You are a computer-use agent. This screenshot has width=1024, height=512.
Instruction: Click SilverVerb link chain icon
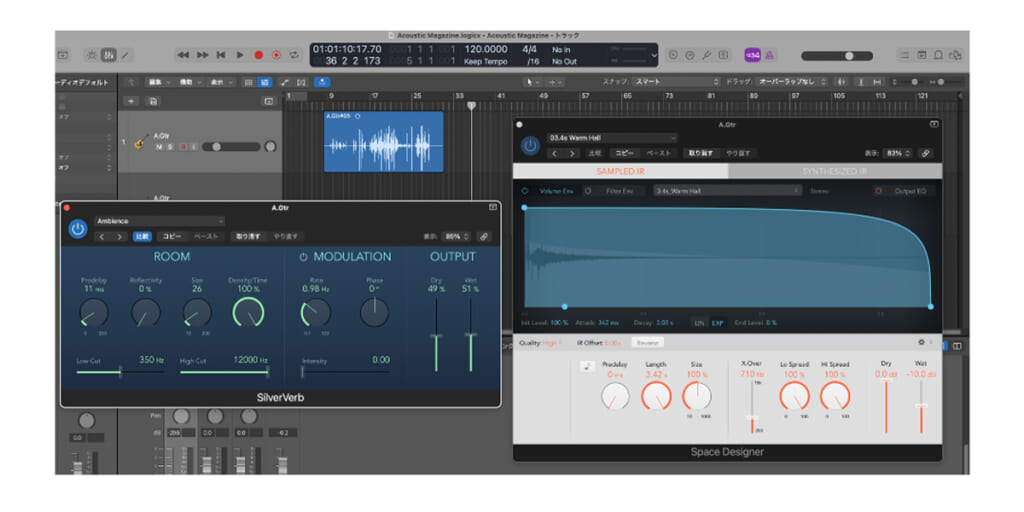pos(484,237)
